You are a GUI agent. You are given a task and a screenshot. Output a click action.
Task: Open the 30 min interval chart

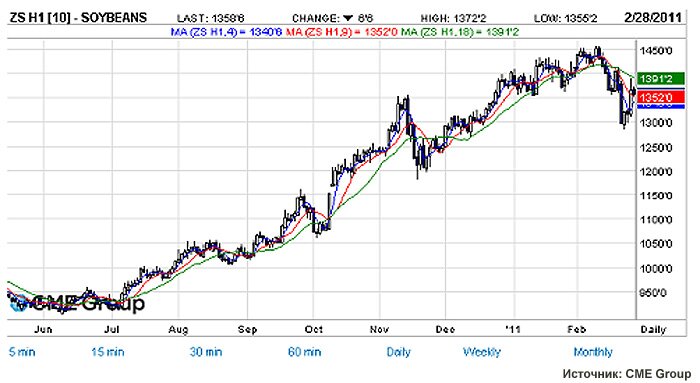point(206,352)
